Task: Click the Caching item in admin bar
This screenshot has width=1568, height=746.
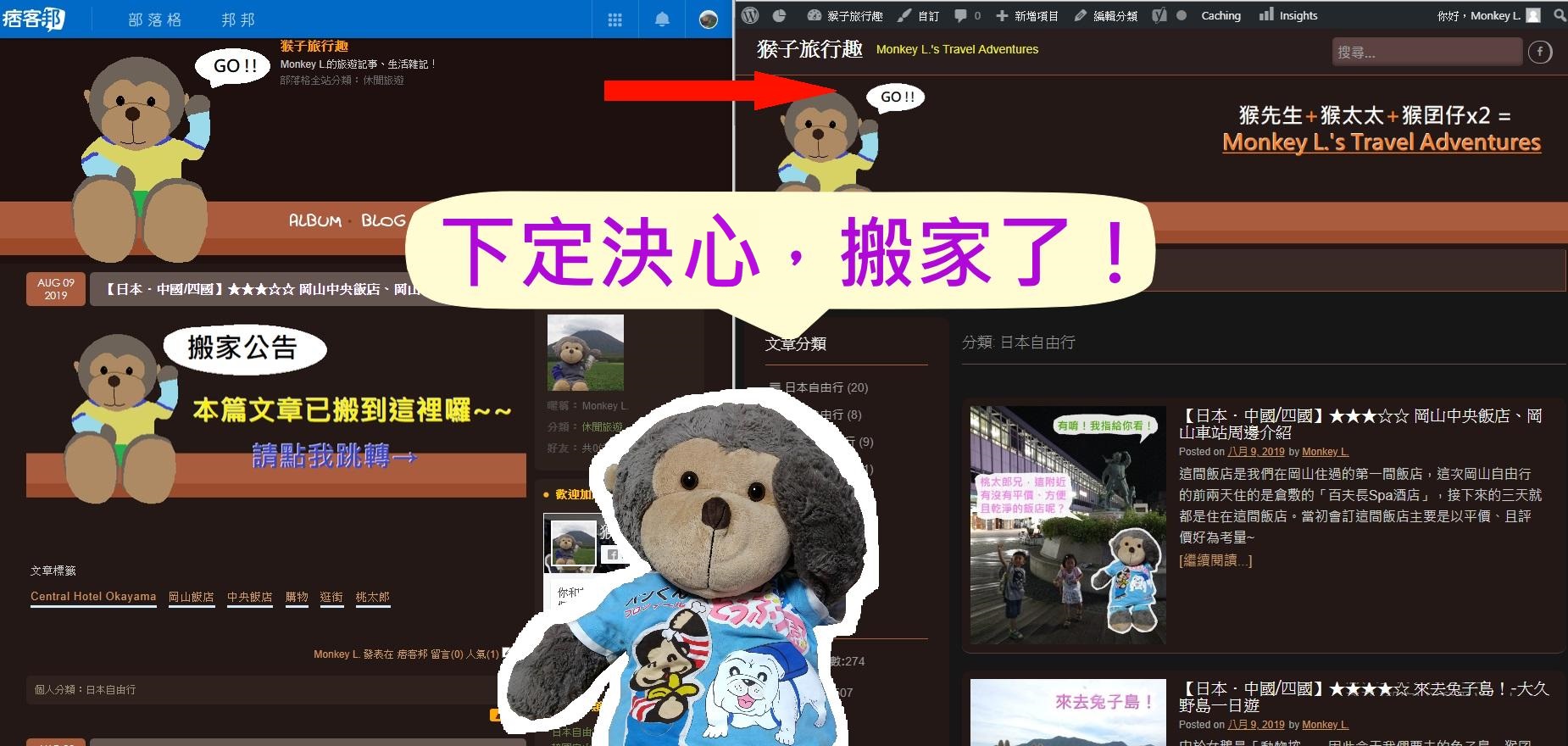Action: (1220, 15)
